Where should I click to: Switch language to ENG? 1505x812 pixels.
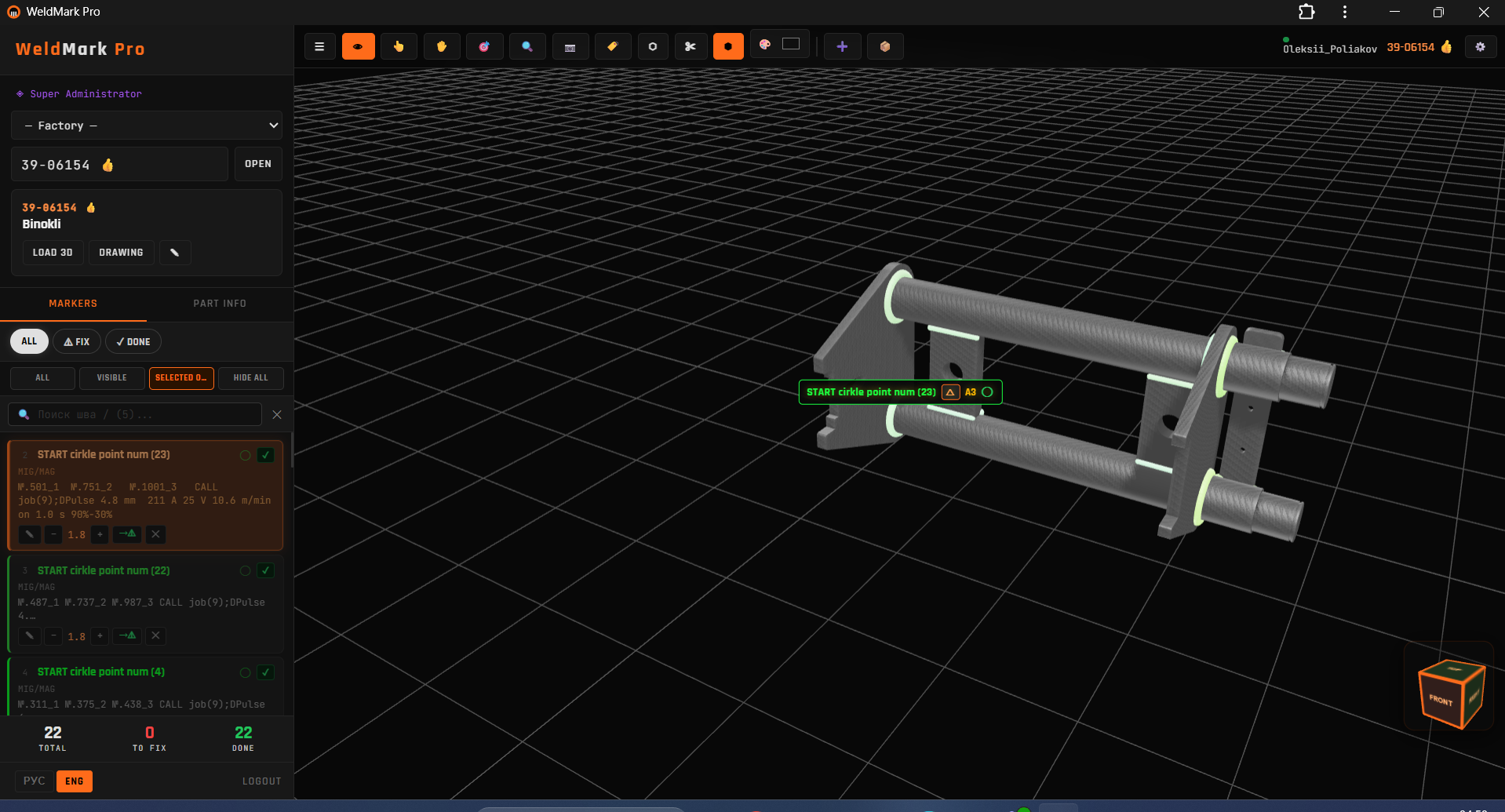point(75,781)
